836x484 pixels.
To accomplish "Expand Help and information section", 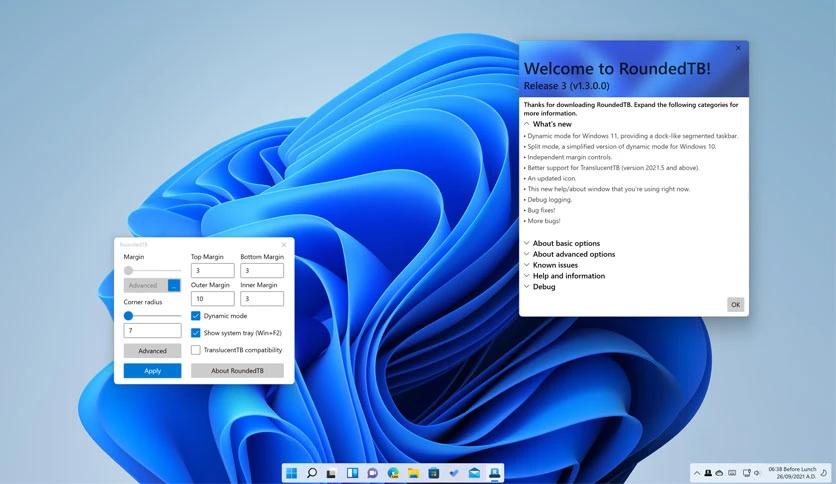I will 564,276.
